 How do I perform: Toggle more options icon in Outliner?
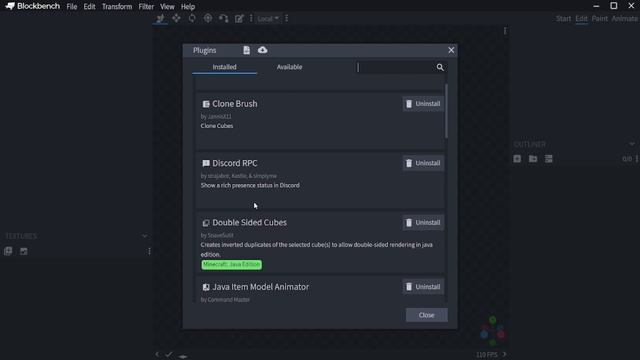pos(549,159)
